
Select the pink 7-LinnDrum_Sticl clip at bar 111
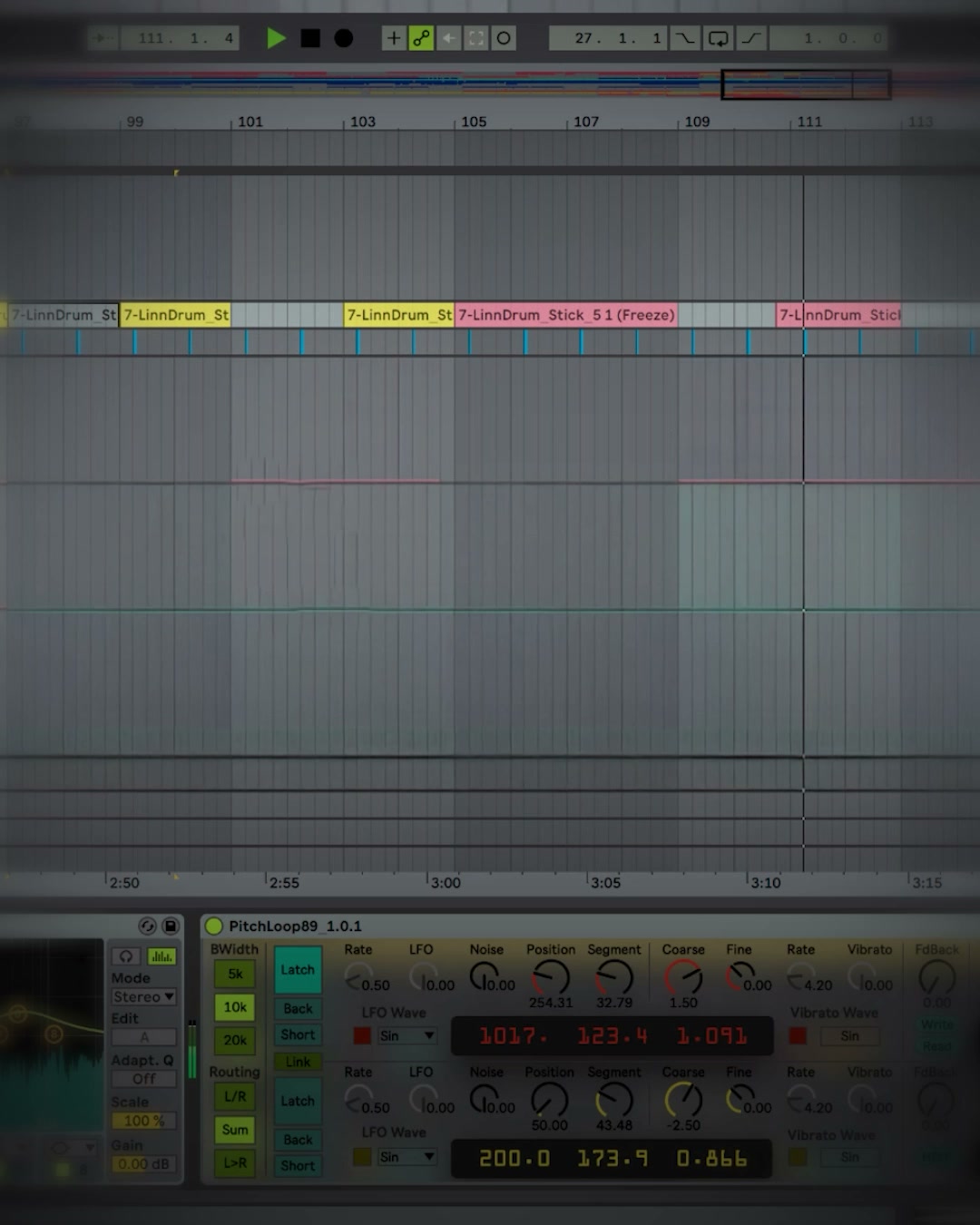(839, 315)
